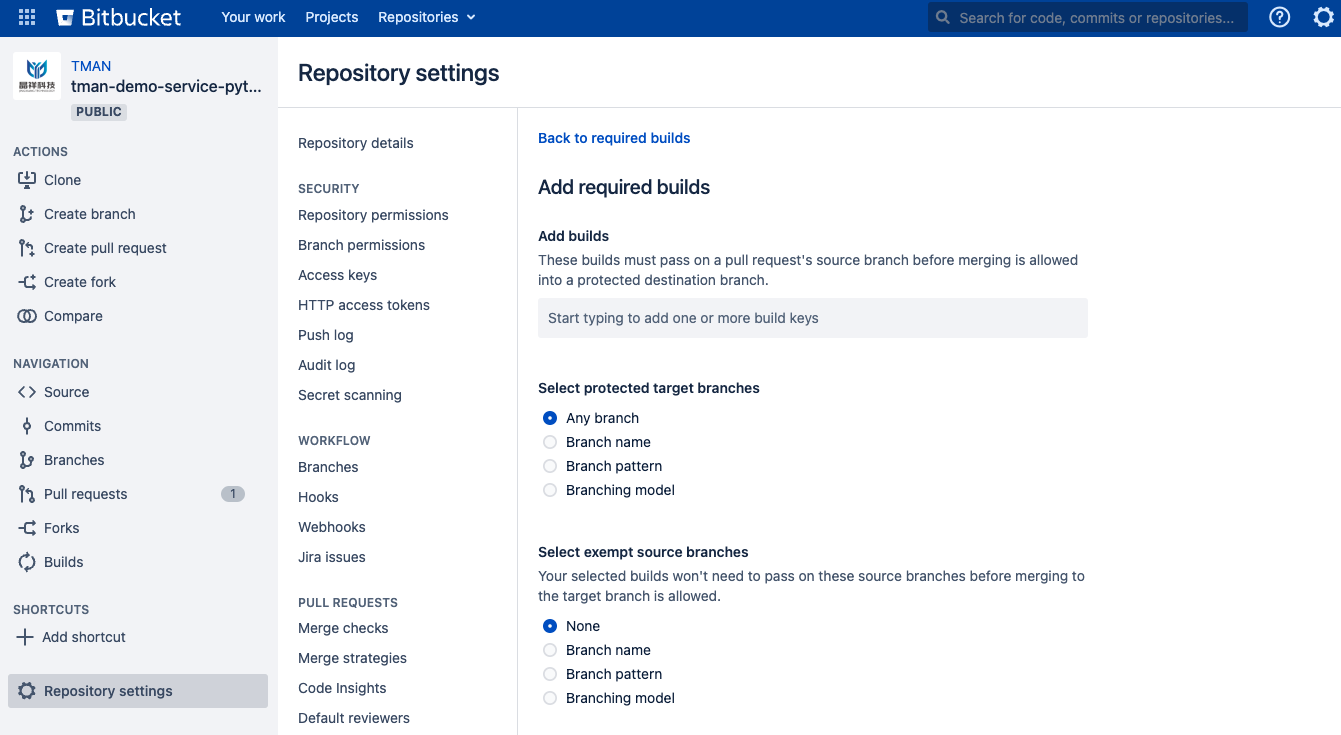
Task: Click the Create fork icon
Action: [27, 282]
